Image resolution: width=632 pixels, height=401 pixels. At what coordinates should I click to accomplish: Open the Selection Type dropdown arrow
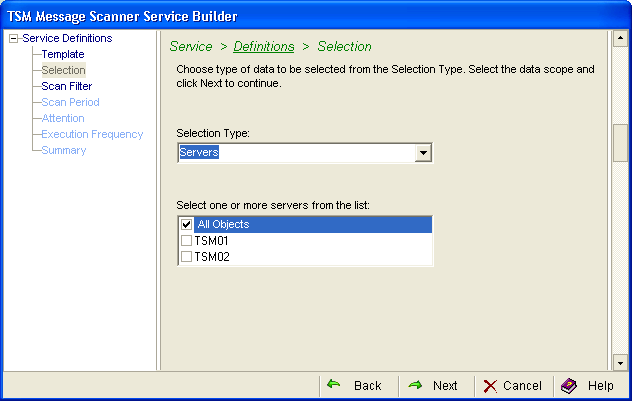tap(423, 153)
